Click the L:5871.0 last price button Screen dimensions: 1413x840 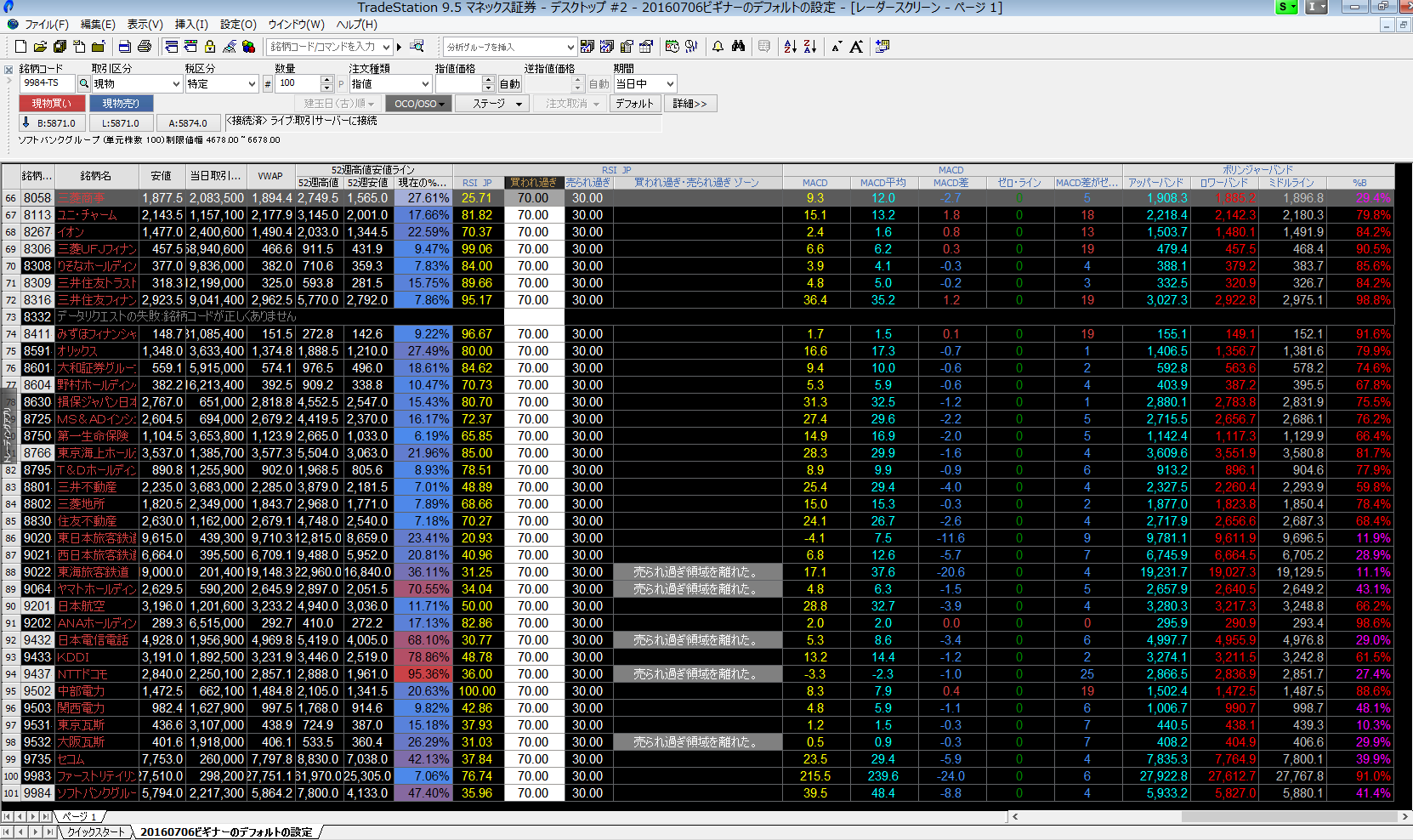click(x=120, y=123)
